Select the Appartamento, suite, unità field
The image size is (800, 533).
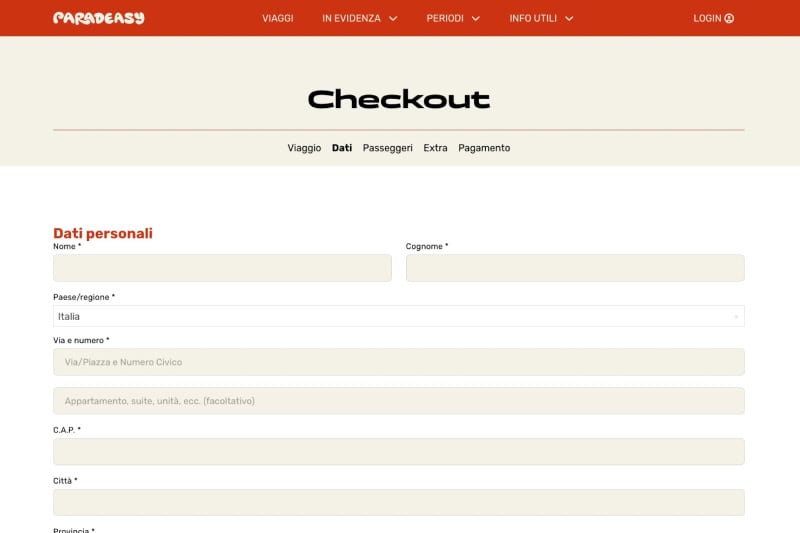pyautogui.click(x=398, y=401)
